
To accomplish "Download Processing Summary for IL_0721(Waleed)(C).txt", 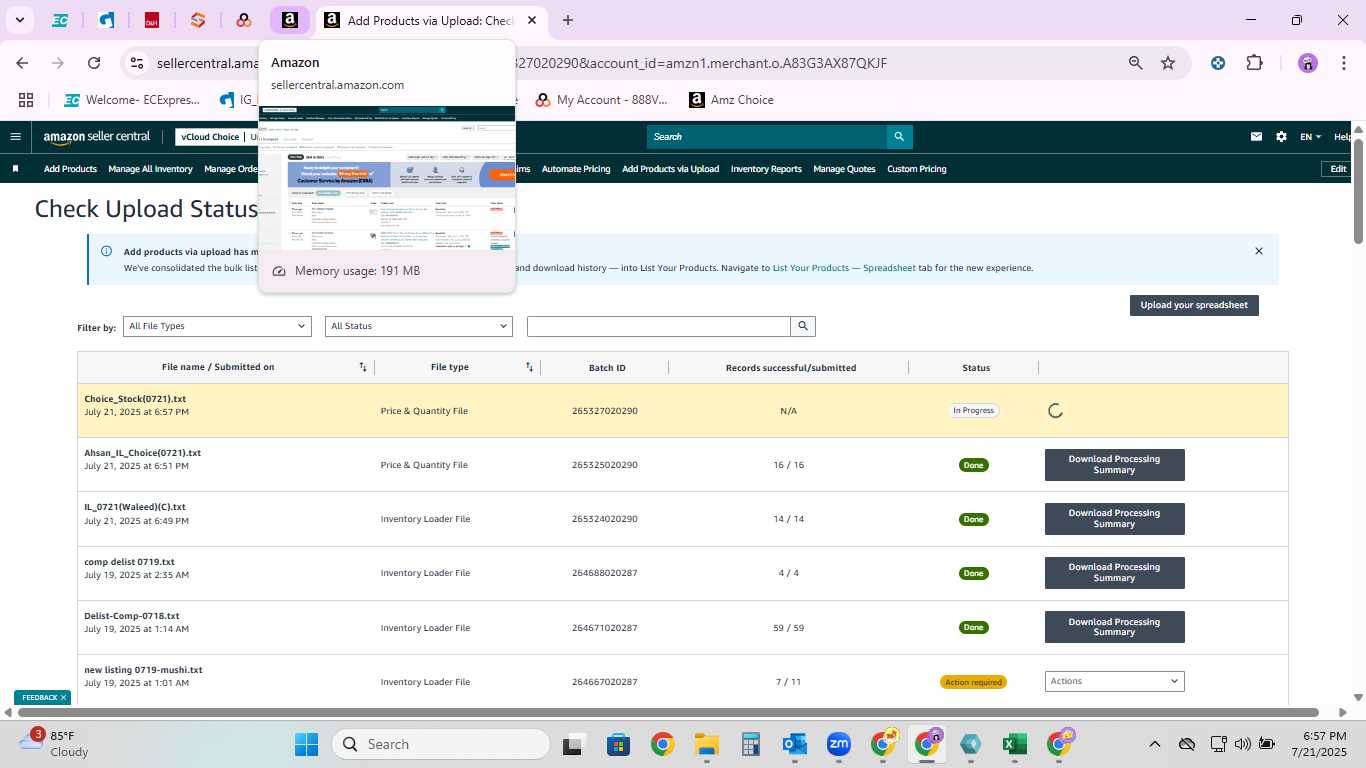I will click(1114, 519).
